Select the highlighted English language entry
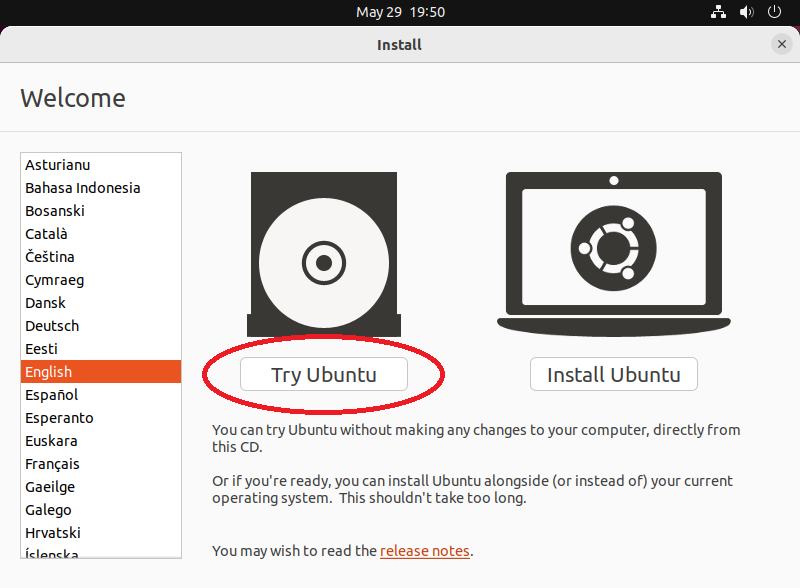Image resolution: width=800 pixels, height=588 pixels. [x=101, y=372]
